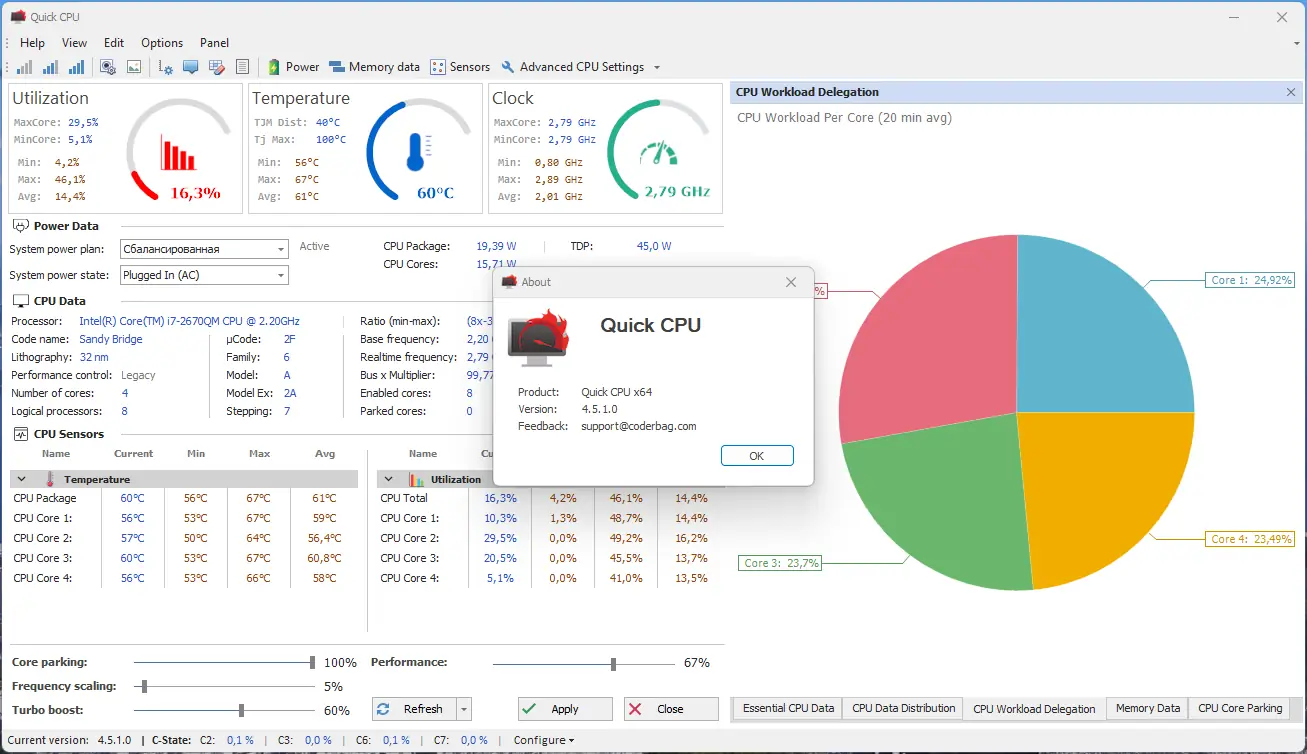Open Sensors from the toolbar
The image size is (1307, 754).
coord(460,67)
